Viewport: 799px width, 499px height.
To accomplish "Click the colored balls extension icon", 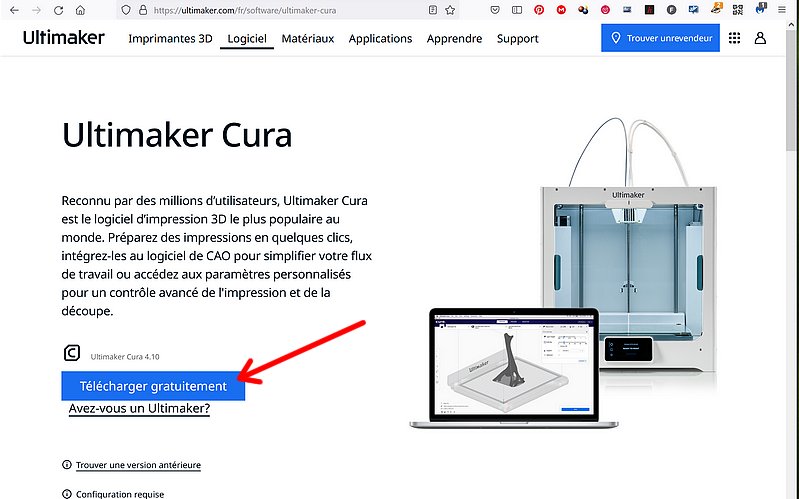I will [x=583, y=10].
